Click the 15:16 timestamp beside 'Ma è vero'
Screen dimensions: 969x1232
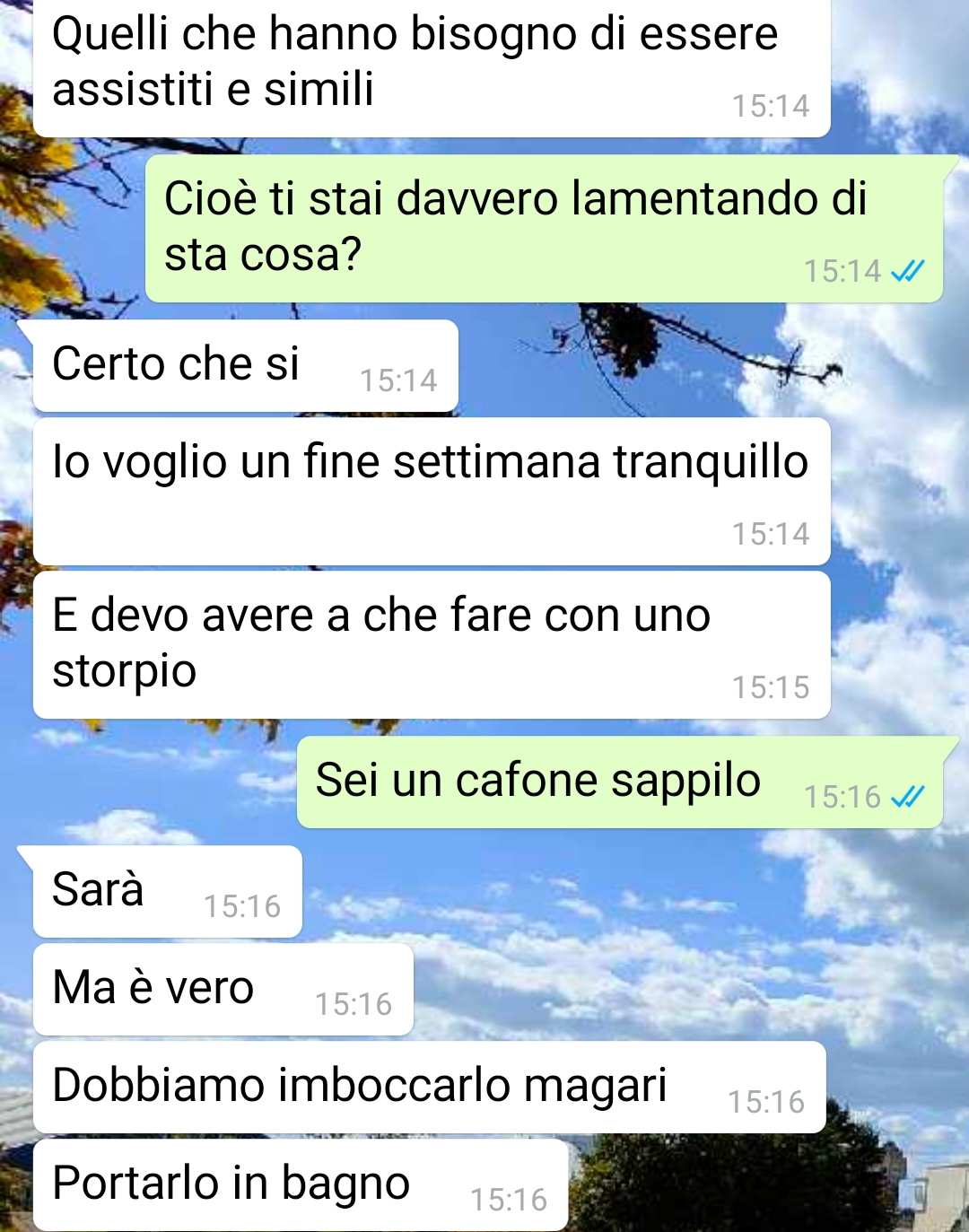click(354, 1004)
